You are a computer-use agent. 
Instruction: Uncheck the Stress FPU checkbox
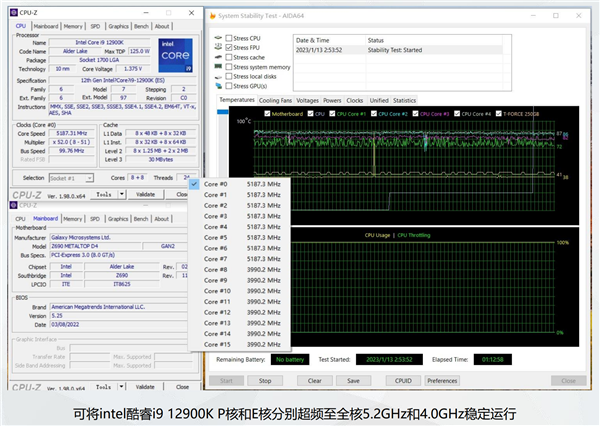(229, 47)
